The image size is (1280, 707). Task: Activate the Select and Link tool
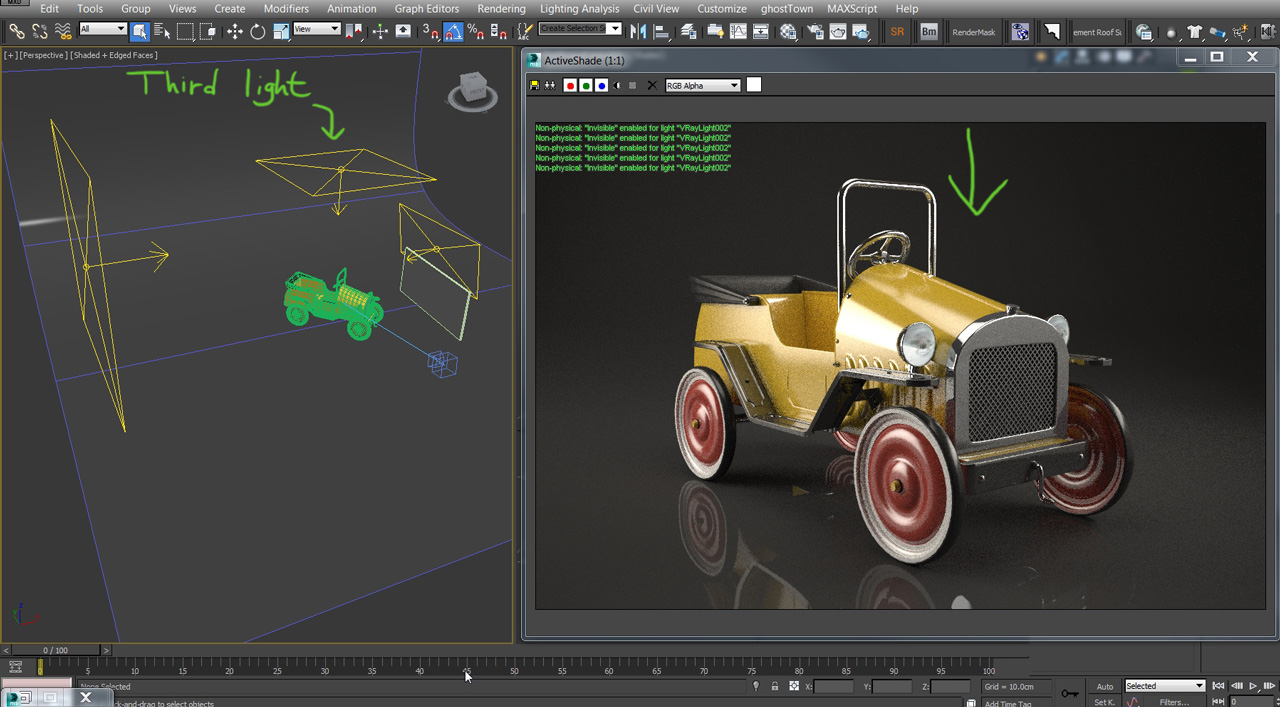click(15, 32)
